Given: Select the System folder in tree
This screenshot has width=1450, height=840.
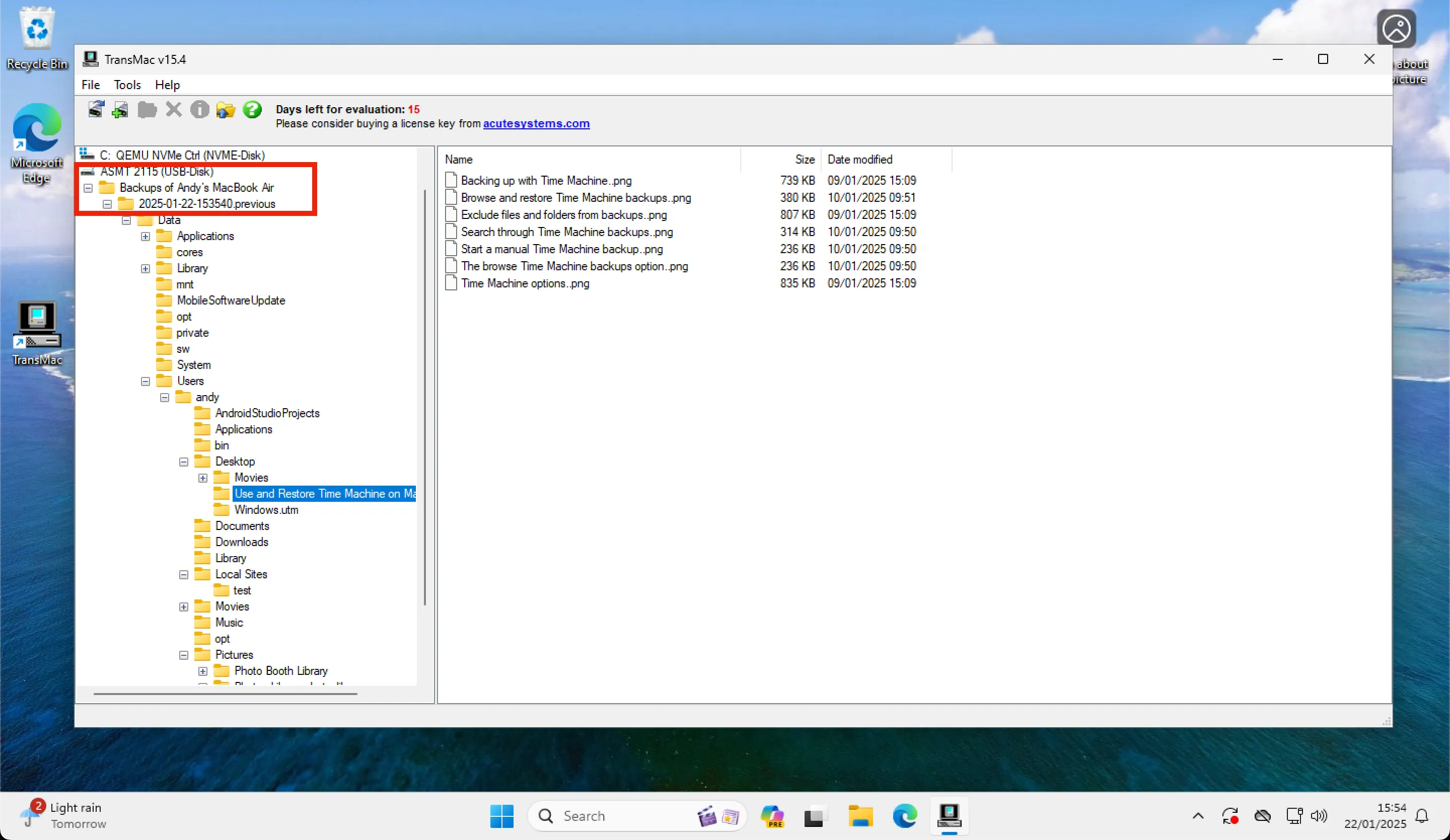Looking at the screenshot, I should point(194,365).
